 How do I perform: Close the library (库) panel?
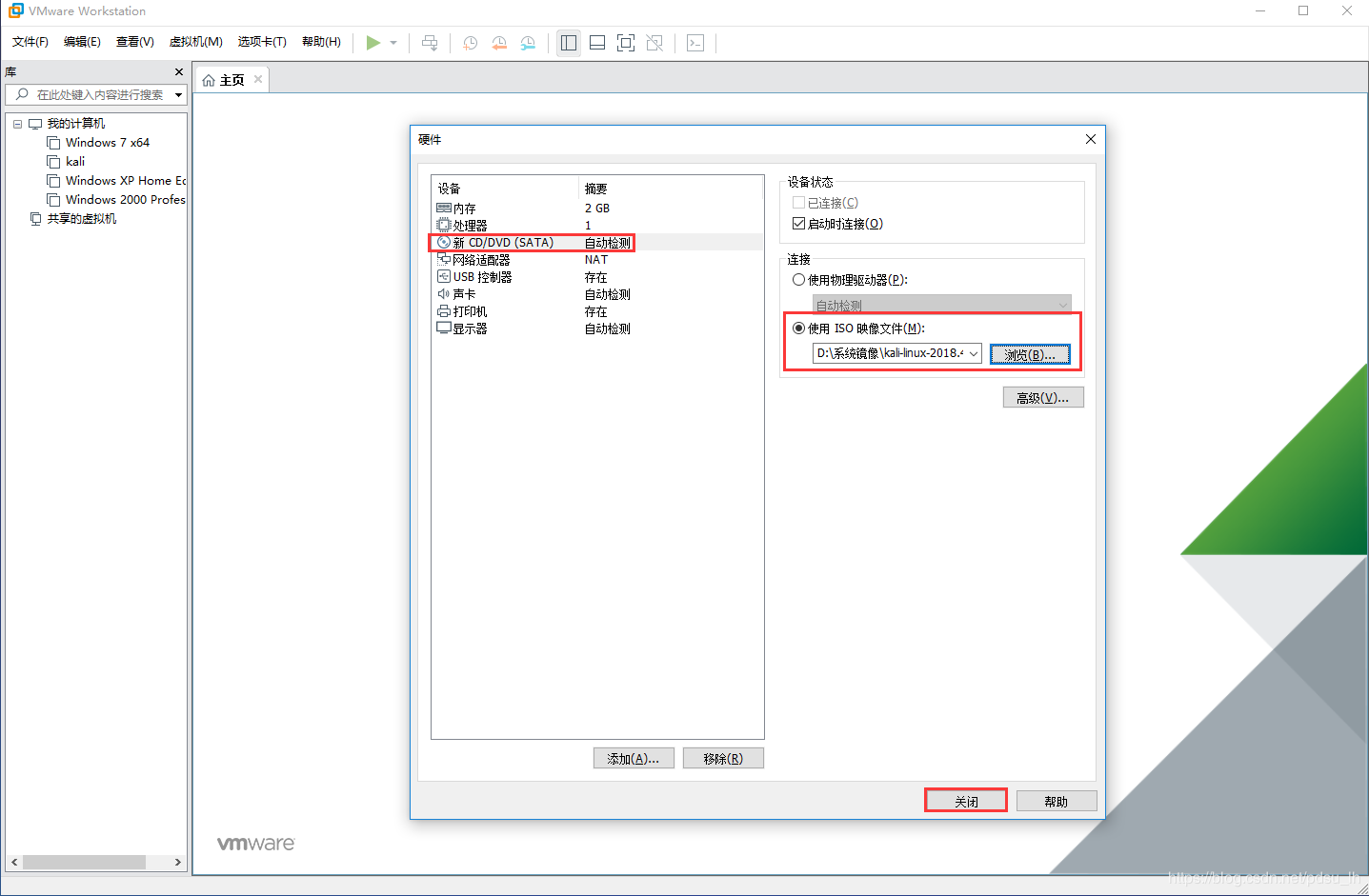pyautogui.click(x=179, y=72)
